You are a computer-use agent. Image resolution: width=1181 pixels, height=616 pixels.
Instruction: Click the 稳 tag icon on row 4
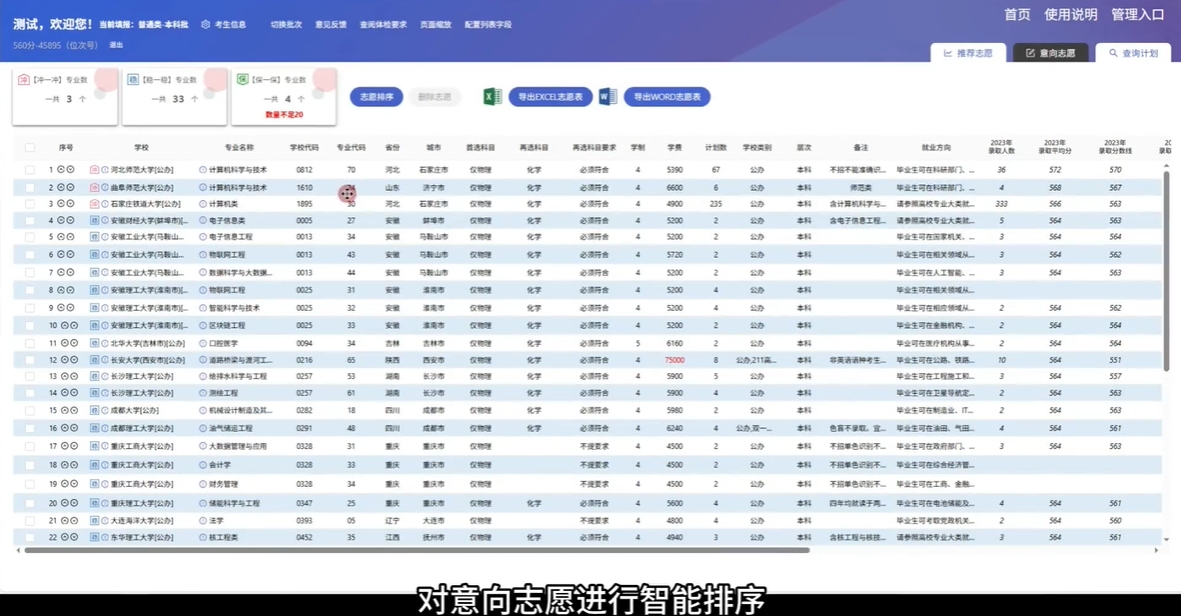tap(95, 220)
